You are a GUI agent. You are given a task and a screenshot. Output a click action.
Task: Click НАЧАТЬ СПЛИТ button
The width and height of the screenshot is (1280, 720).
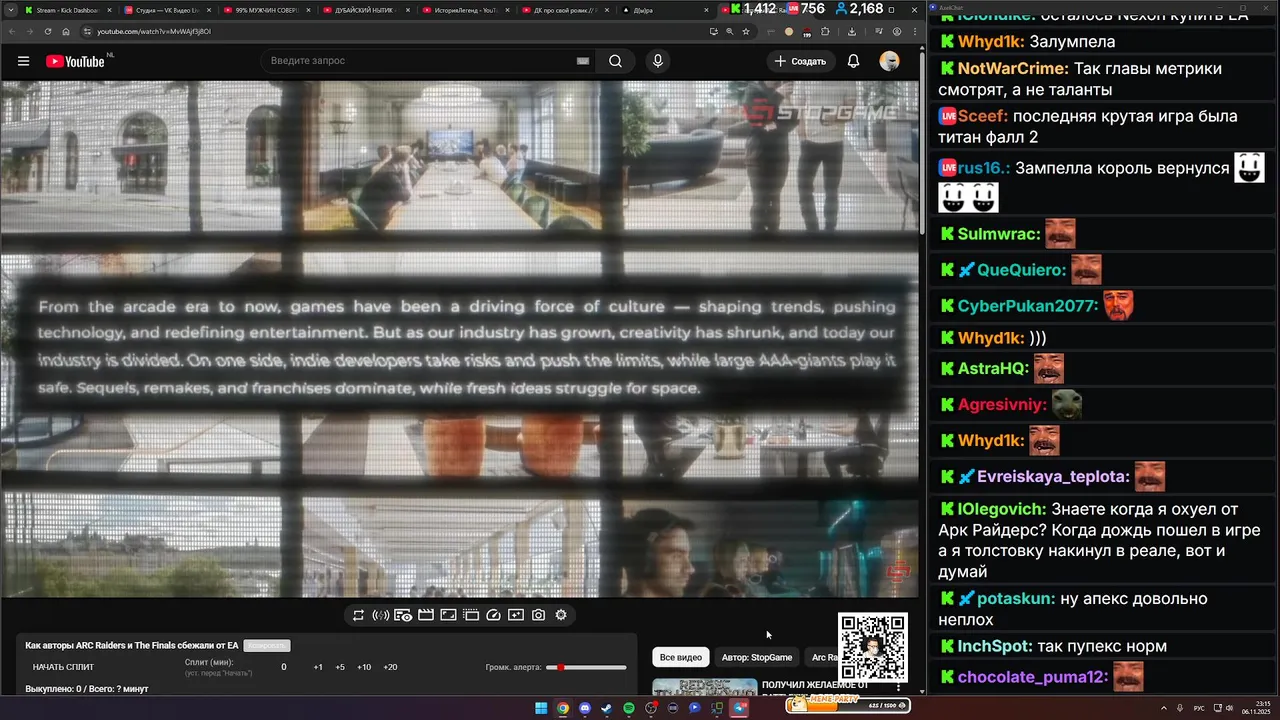point(63,667)
